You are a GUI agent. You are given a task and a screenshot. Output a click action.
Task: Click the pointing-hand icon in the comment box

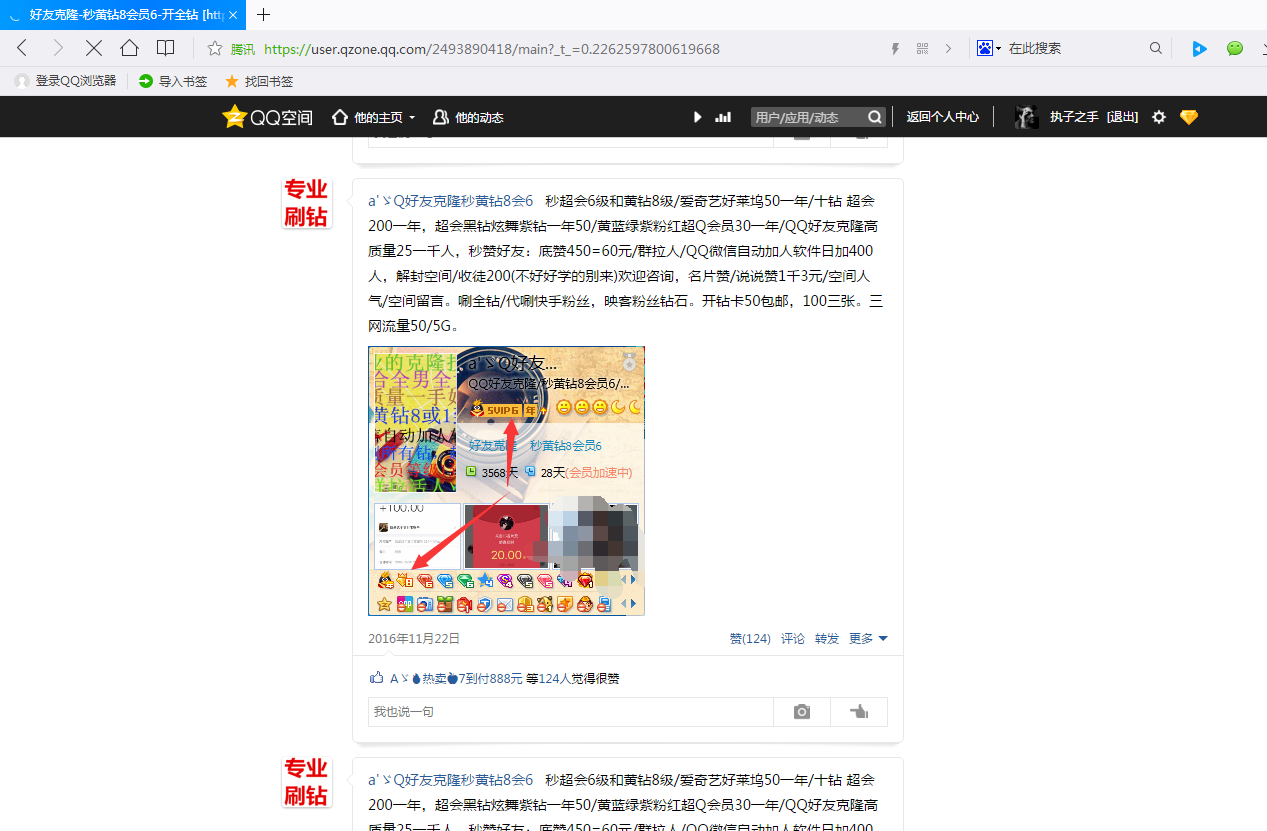[859, 712]
